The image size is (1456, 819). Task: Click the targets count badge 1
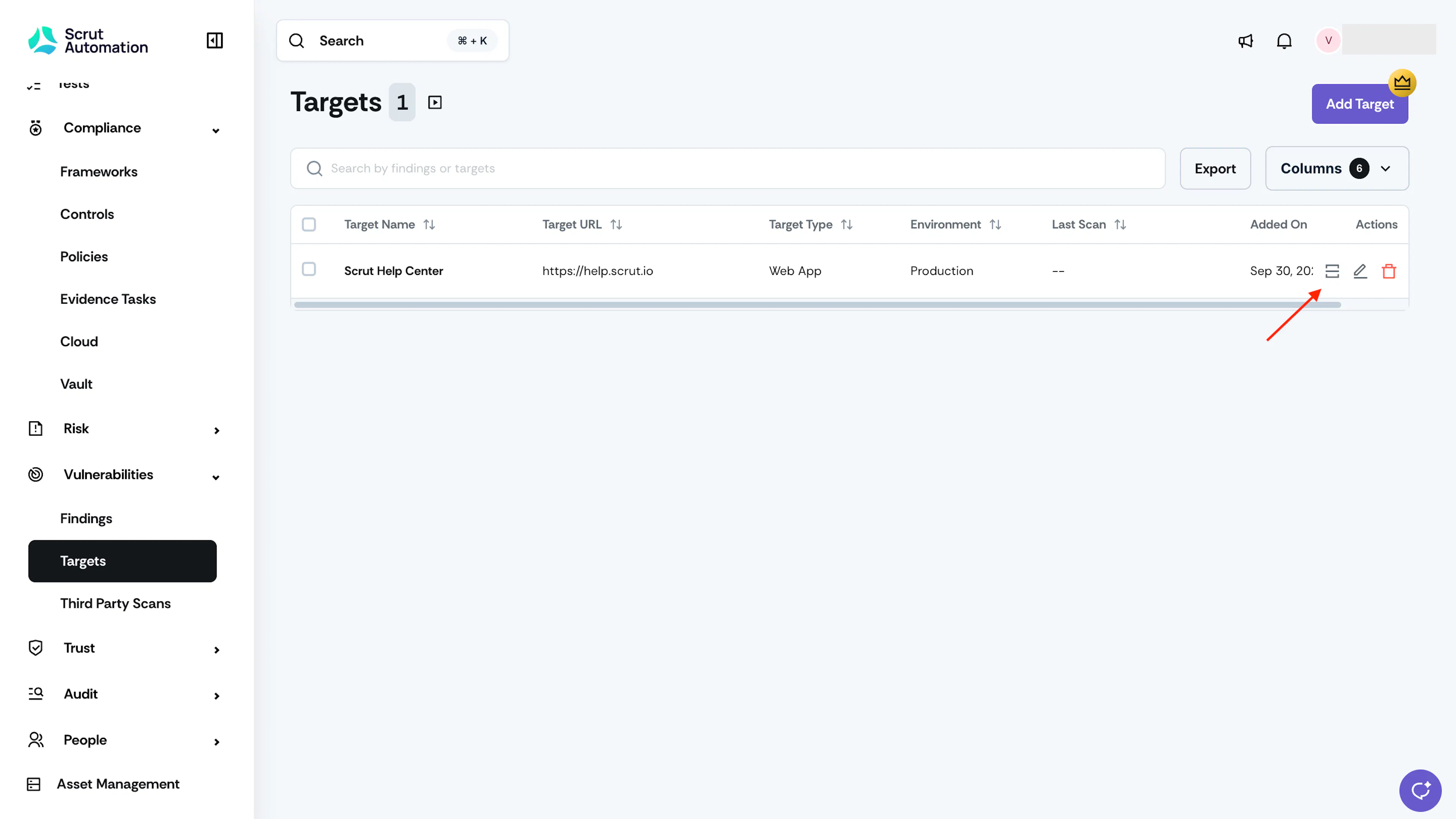click(x=402, y=102)
